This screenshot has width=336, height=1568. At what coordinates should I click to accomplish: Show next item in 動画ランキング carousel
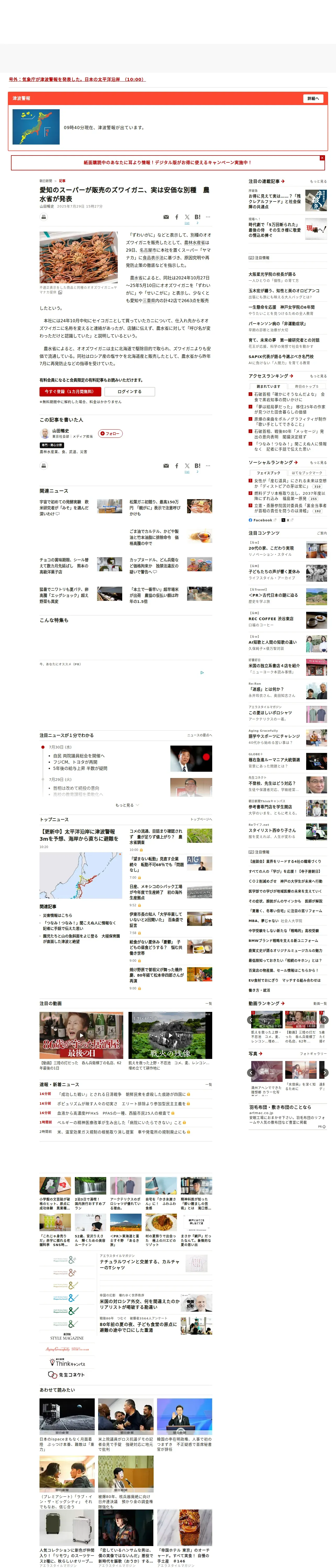click(324, 1020)
